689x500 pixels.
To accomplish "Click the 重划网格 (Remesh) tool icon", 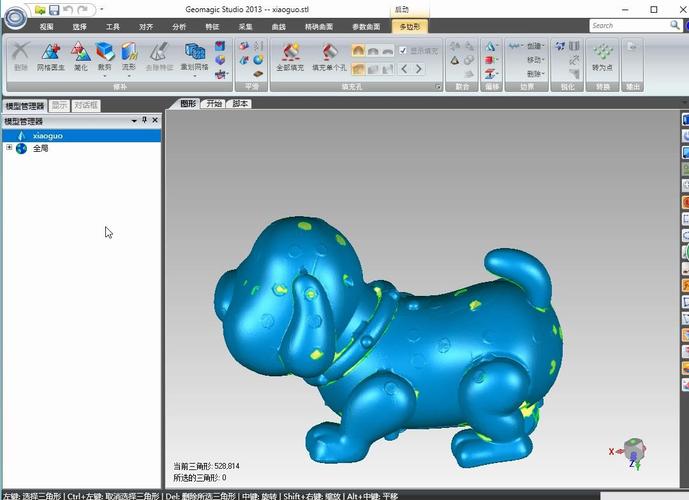I will click(x=195, y=52).
